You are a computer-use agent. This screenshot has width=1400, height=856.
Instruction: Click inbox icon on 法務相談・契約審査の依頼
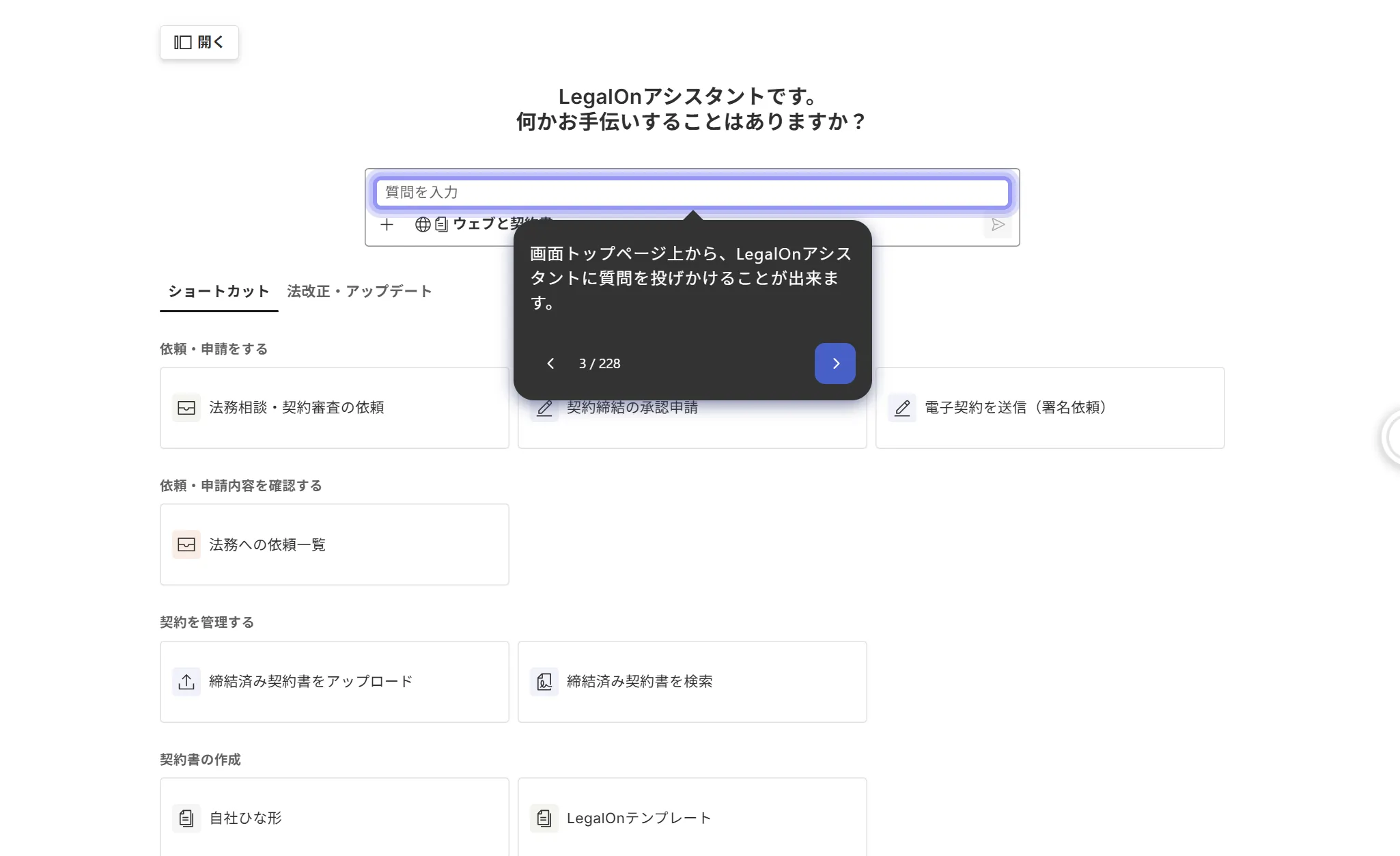[x=186, y=408]
